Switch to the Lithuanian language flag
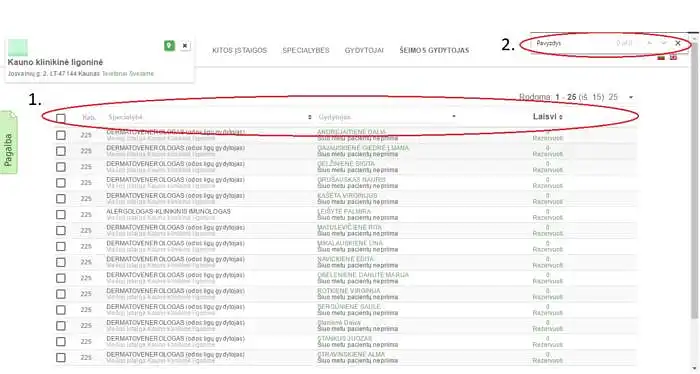 [662, 58]
